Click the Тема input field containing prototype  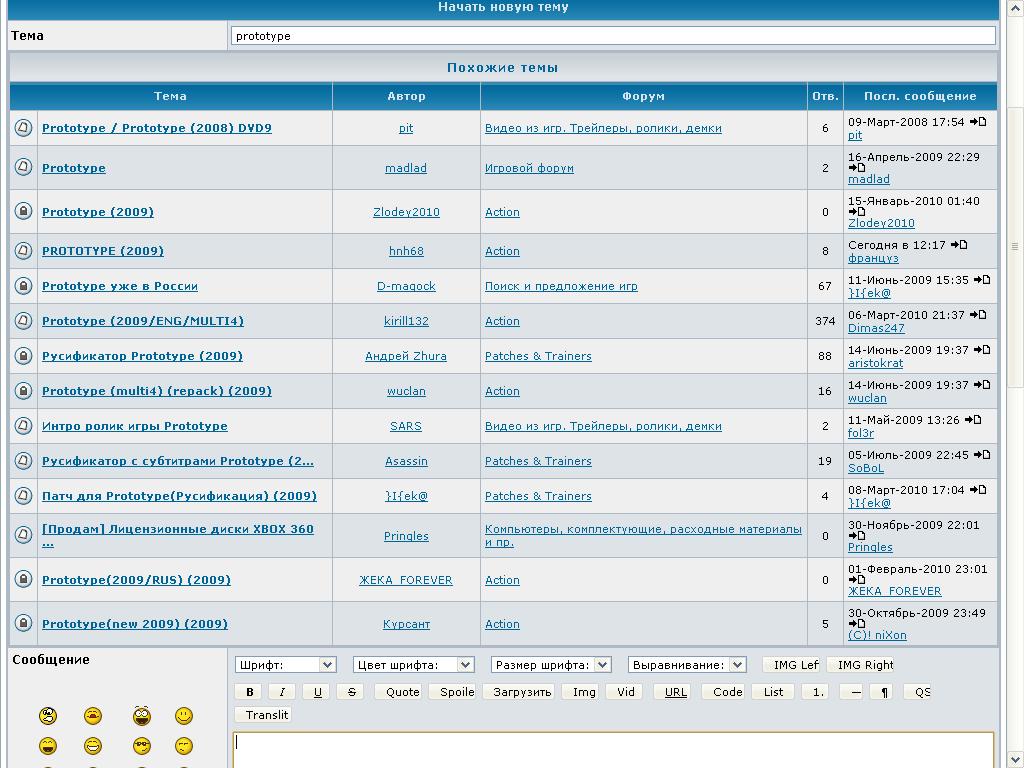click(613, 36)
